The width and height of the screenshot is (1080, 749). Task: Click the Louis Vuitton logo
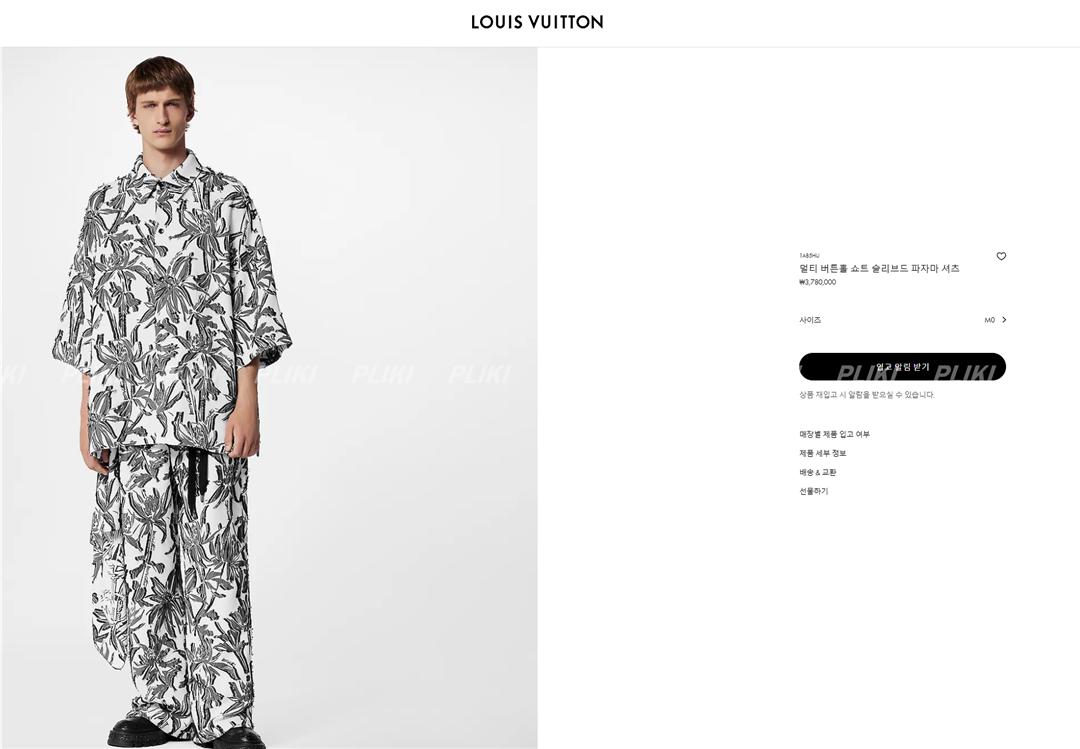pos(537,22)
